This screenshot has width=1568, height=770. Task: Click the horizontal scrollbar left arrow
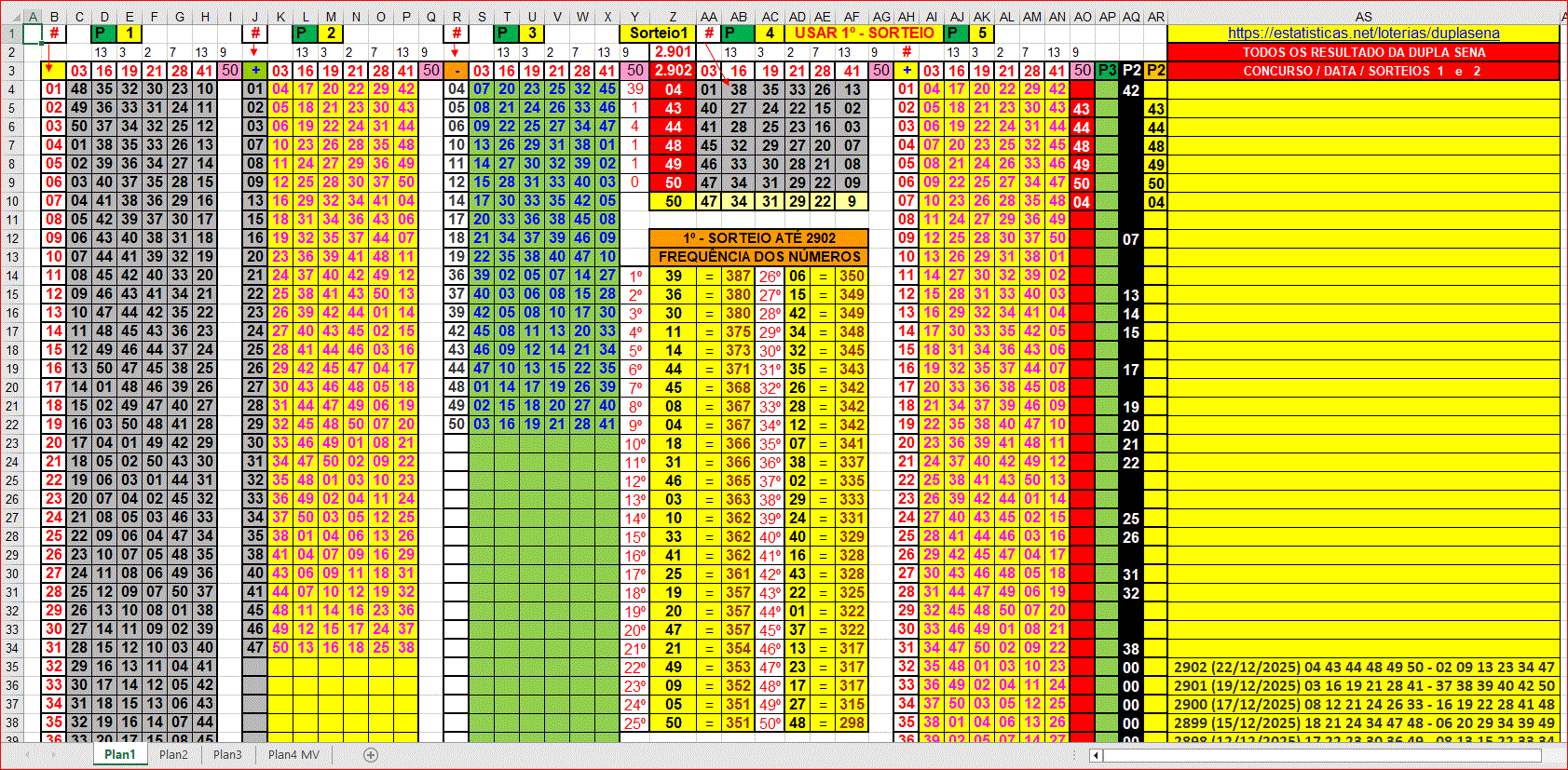[1097, 755]
